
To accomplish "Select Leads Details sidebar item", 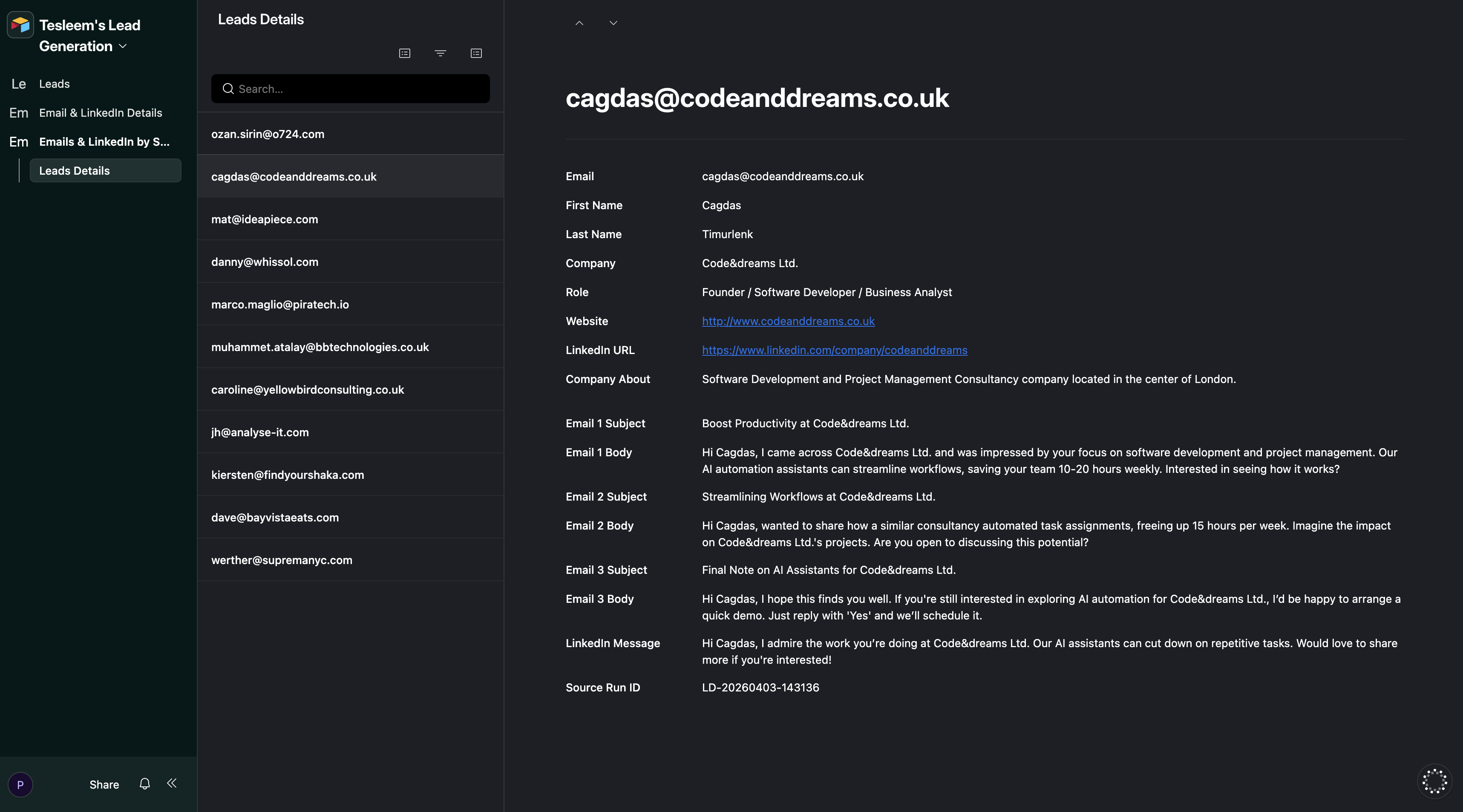I will [x=106, y=171].
